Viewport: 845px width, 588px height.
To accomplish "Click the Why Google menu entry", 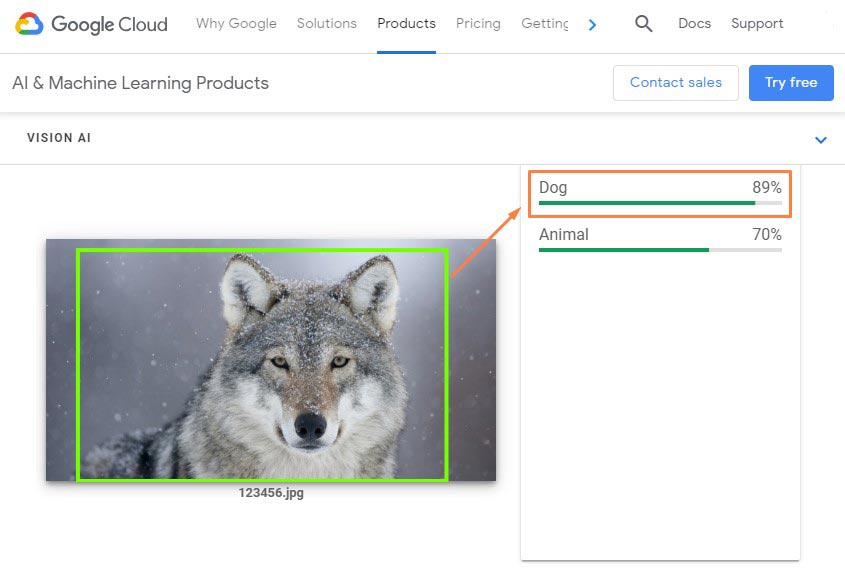I will coord(236,23).
